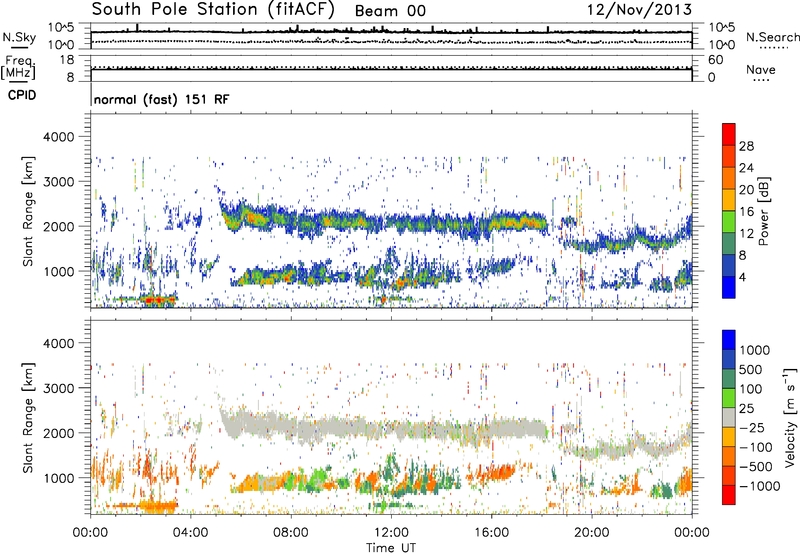
Task: Click the '28' tick on the Power colorbar
Action: (746, 146)
